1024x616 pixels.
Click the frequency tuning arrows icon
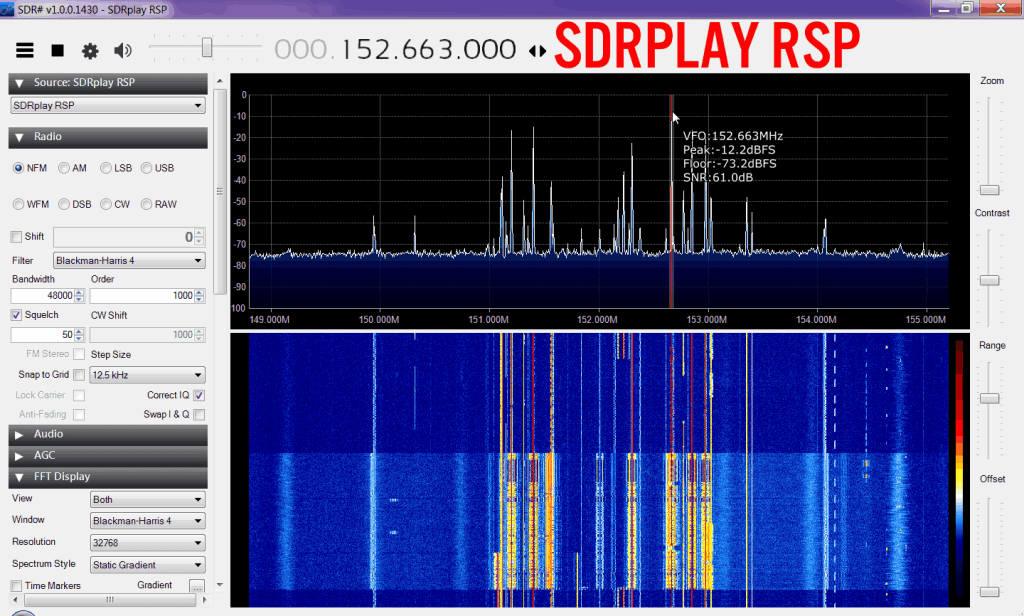click(537, 51)
